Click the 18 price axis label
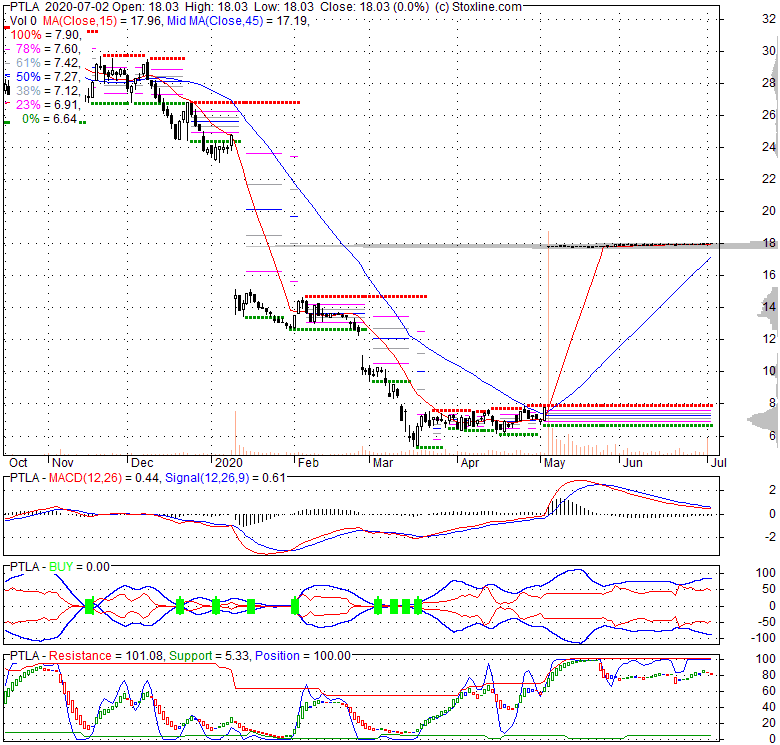 (769, 243)
